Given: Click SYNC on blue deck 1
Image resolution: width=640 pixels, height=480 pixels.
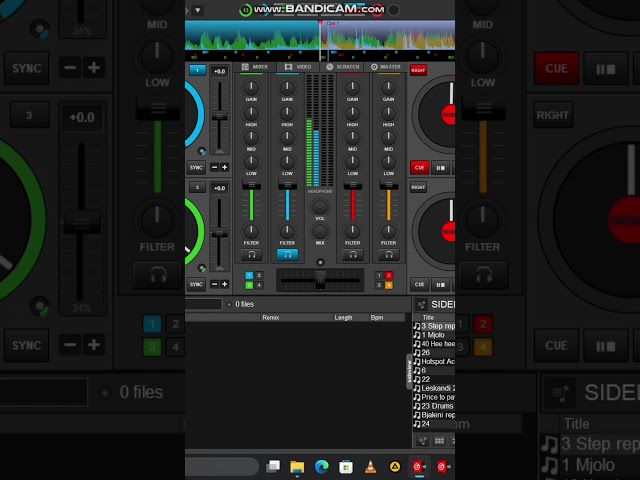Looking at the screenshot, I should click(196, 168).
